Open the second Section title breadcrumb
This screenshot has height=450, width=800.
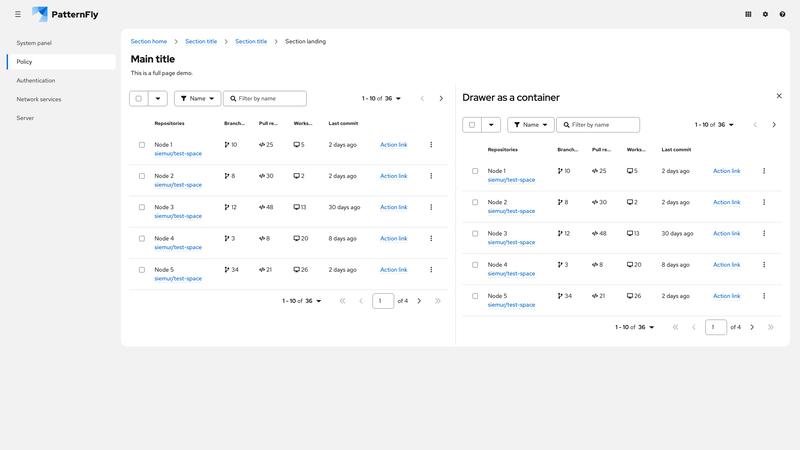click(251, 41)
